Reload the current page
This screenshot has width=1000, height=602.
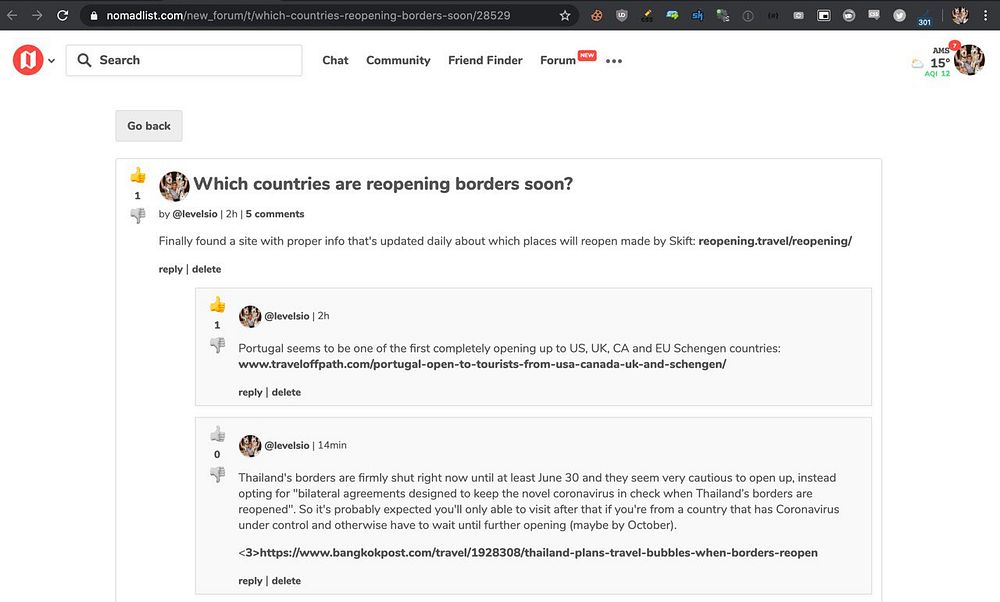[x=62, y=15]
